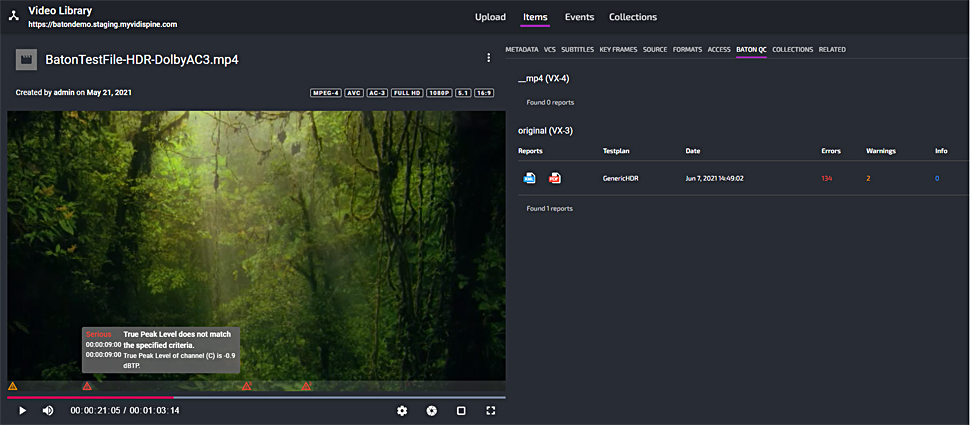Click the batondemo staging URL
970x425 pixels.
pos(103,25)
